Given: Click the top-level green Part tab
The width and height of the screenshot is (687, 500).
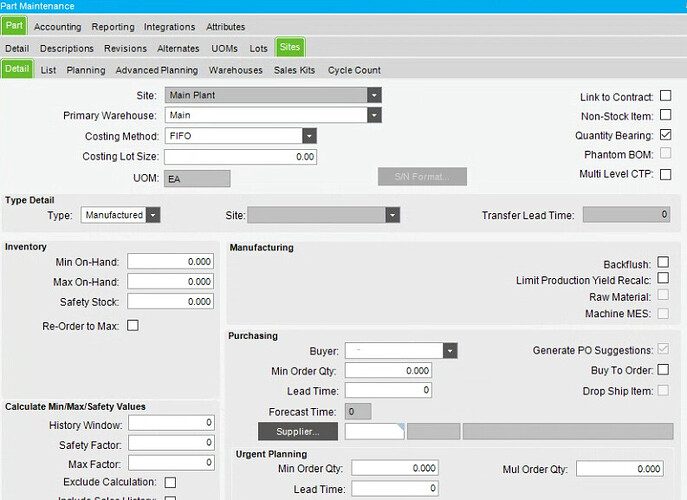Looking at the screenshot, I should [x=14, y=25].
